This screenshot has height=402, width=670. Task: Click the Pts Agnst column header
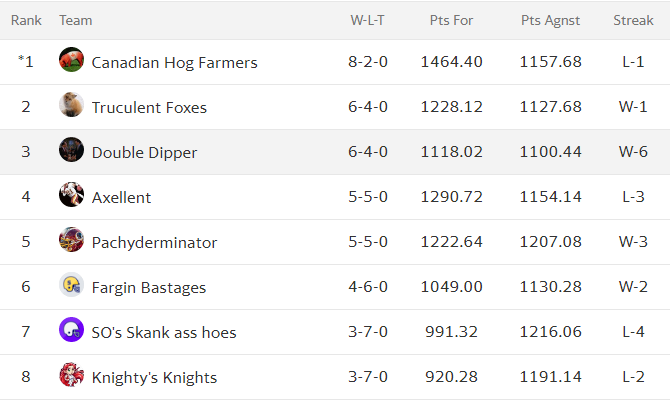pos(550,21)
